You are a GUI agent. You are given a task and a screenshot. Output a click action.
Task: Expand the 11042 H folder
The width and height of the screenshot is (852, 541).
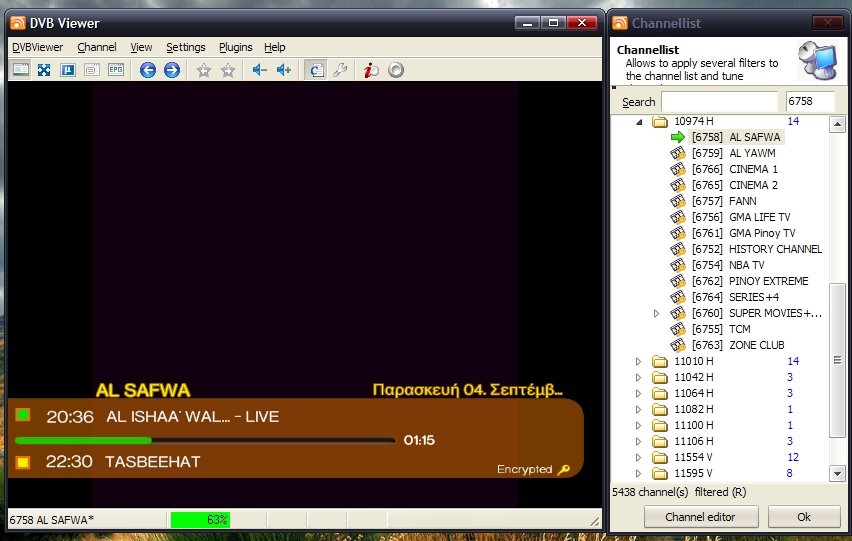[638, 377]
